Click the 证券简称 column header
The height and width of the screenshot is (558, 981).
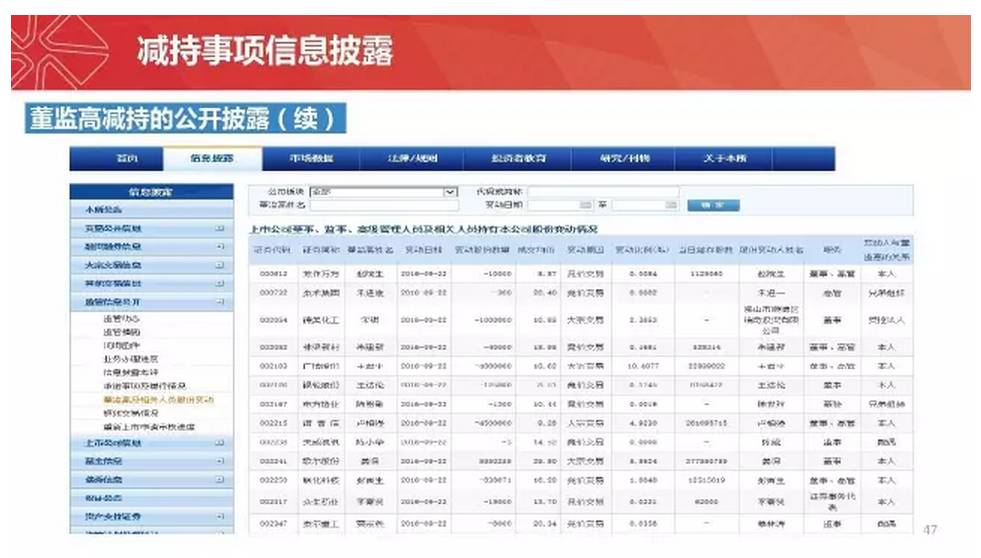[x=320, y=250]
